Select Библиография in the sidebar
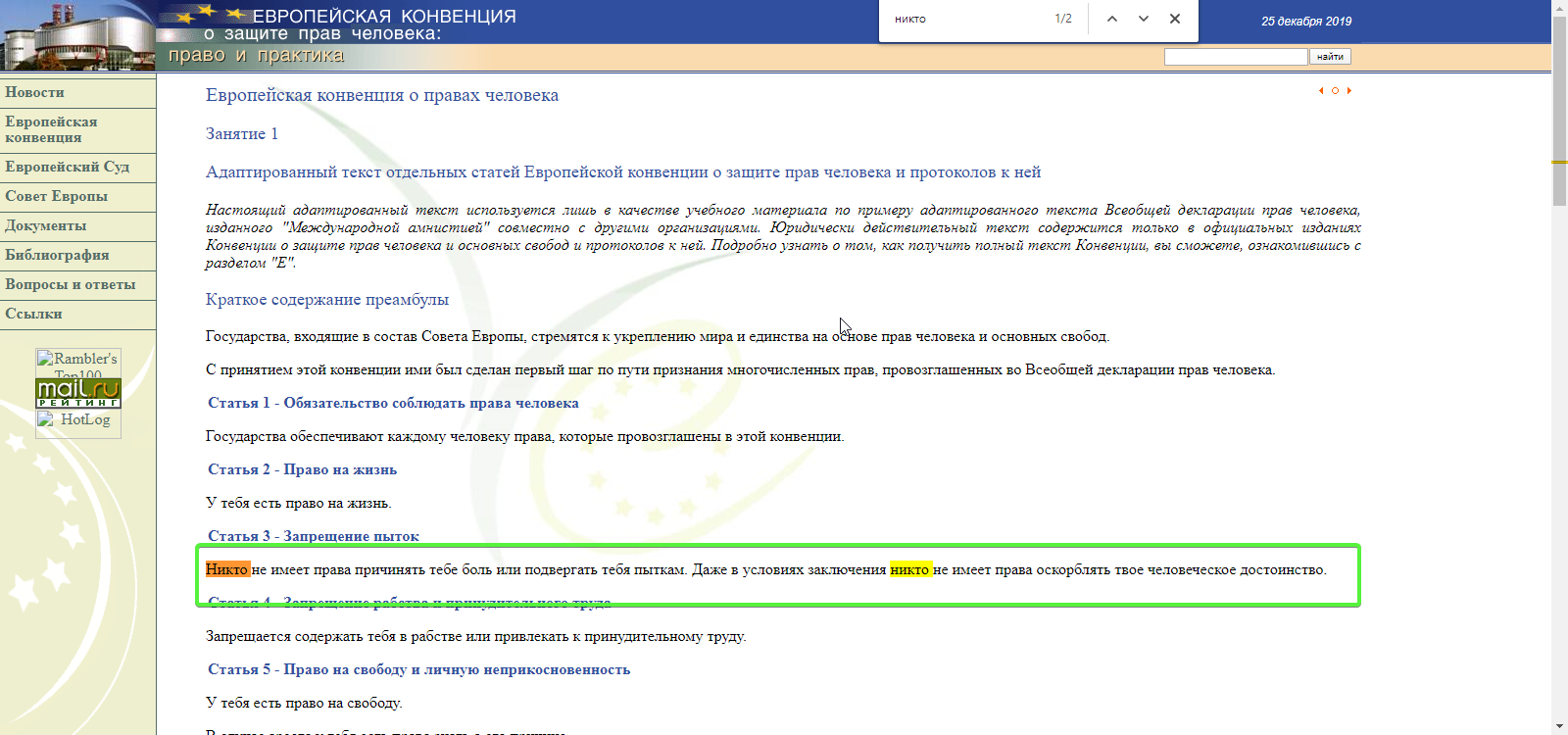 tap(57, 255)
